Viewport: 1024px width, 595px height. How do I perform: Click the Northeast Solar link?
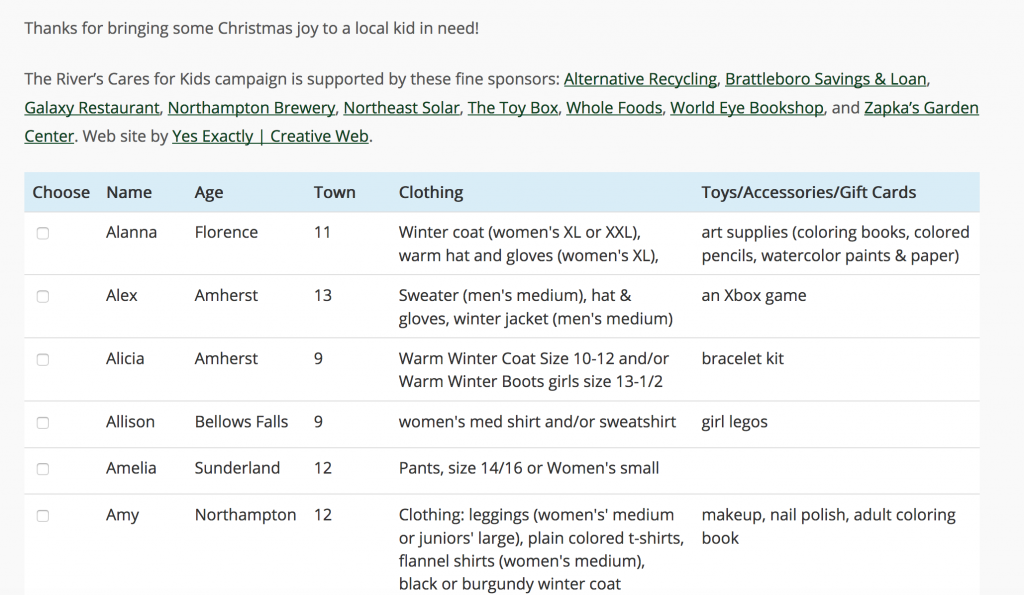(401, 108)
